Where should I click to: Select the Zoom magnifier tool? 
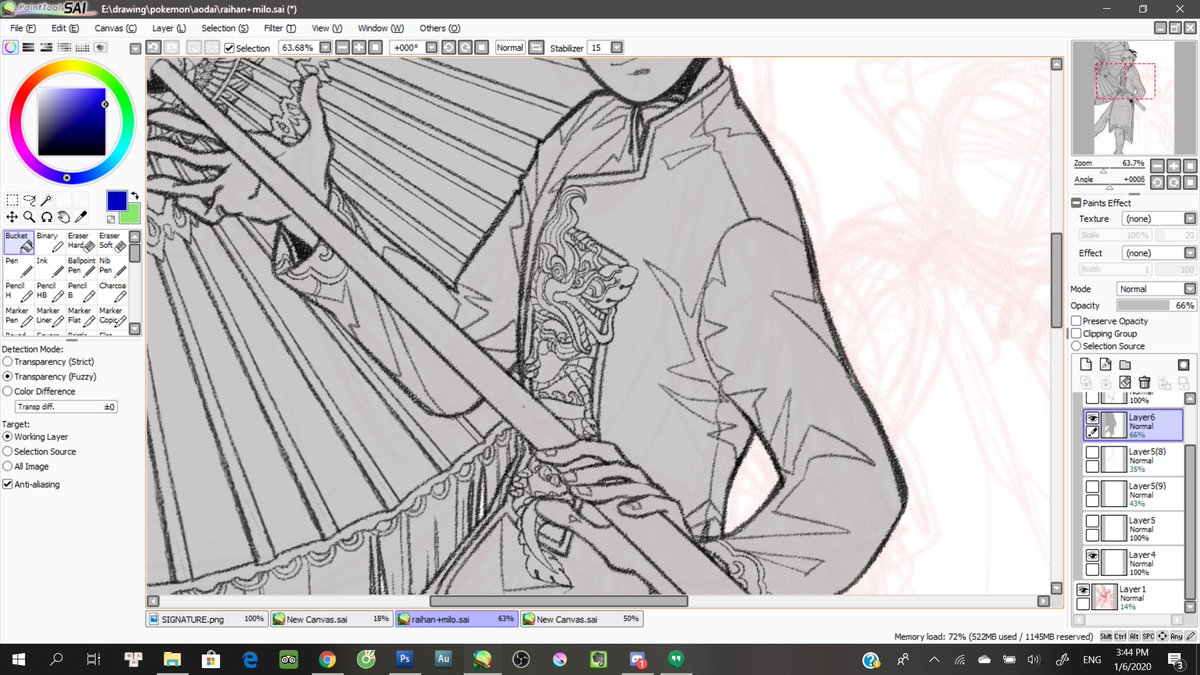coord(29,216)
